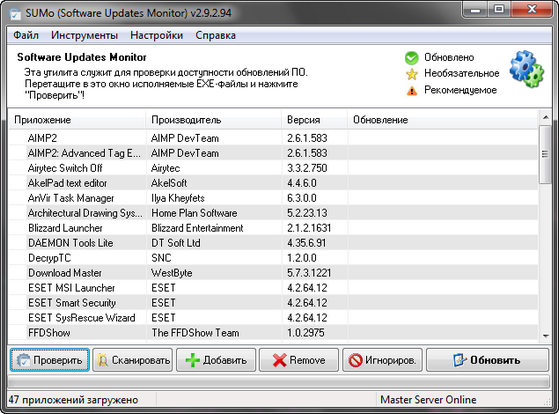Open the Справка menu
This screenshot has height=414, width=559.
tap(215, 35)
